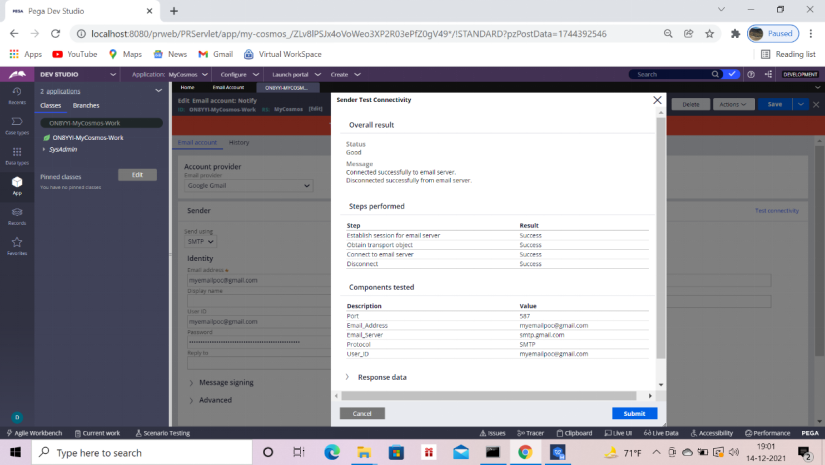Click the search magnifier in Dev Studio

715,74
